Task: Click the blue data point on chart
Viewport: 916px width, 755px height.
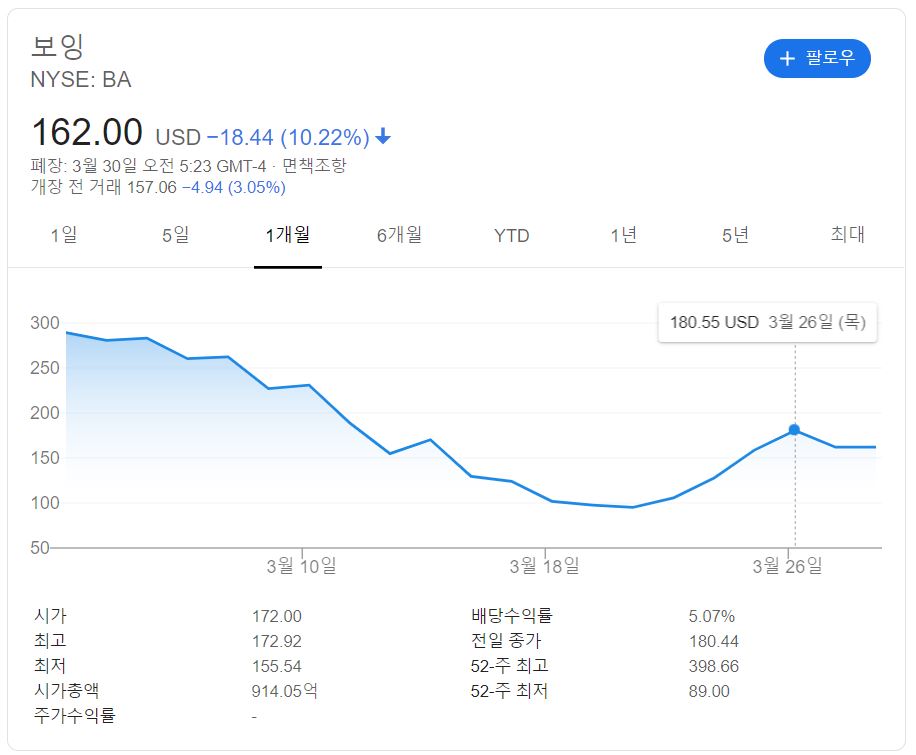Action: pyautogui.click(x=794, y=430)
